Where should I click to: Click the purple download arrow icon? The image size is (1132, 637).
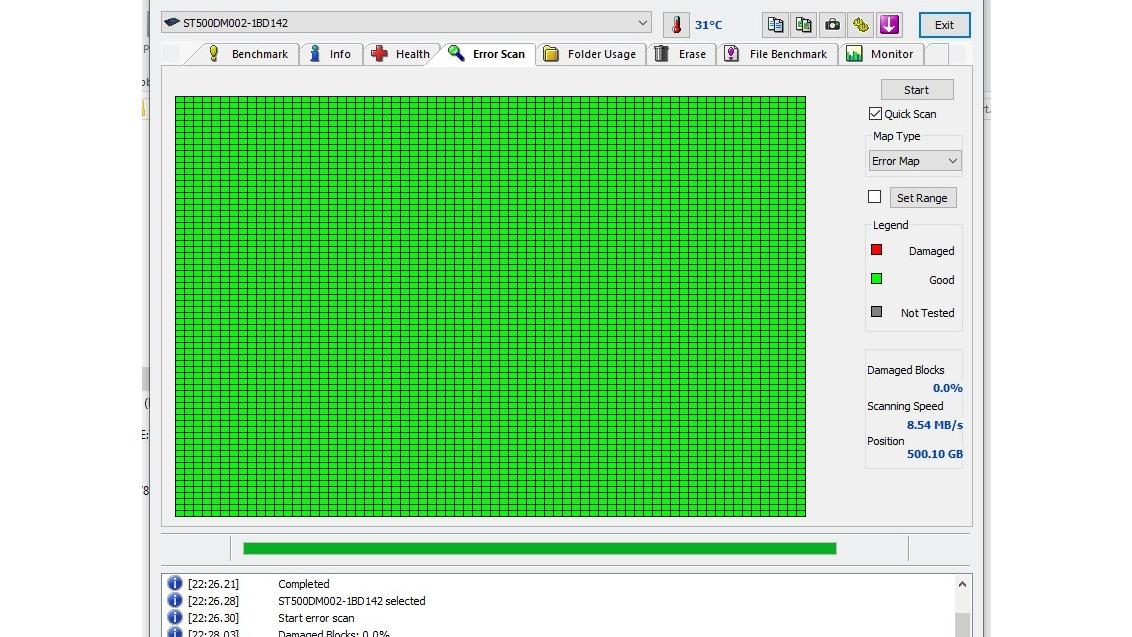[889, 25]
